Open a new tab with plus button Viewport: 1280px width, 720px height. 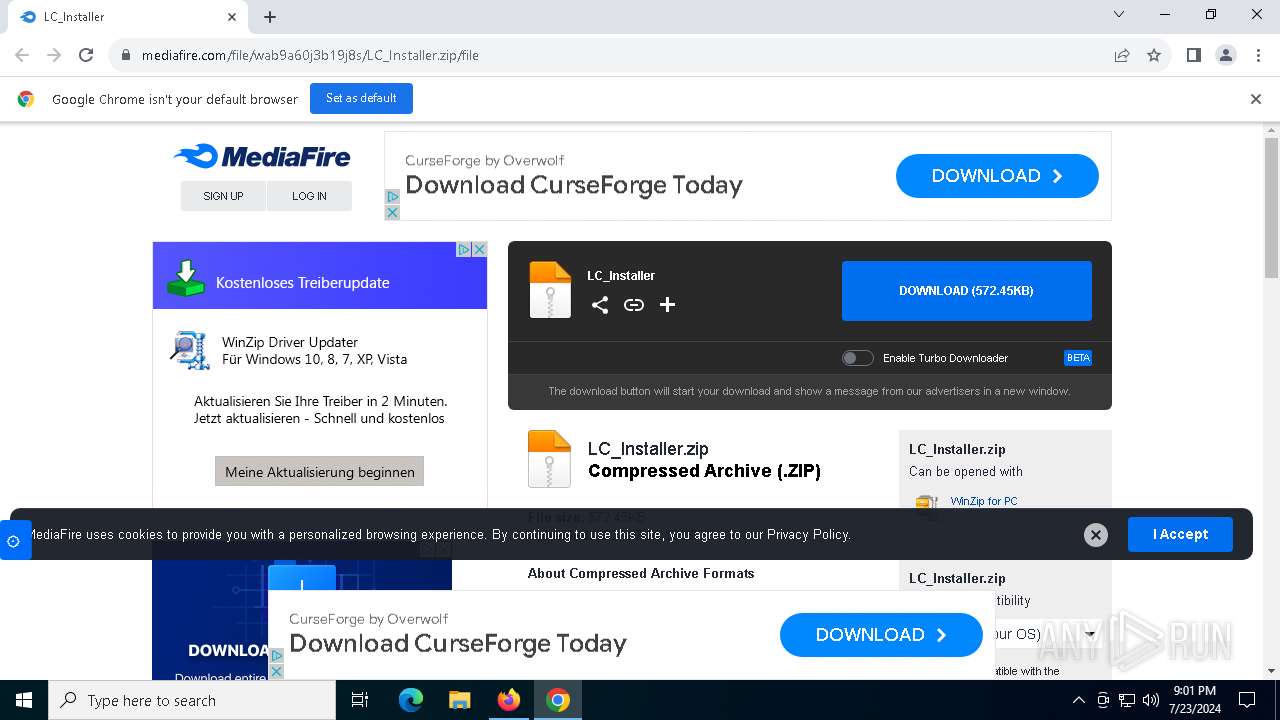pyautogui.click(x=270, y=16)
